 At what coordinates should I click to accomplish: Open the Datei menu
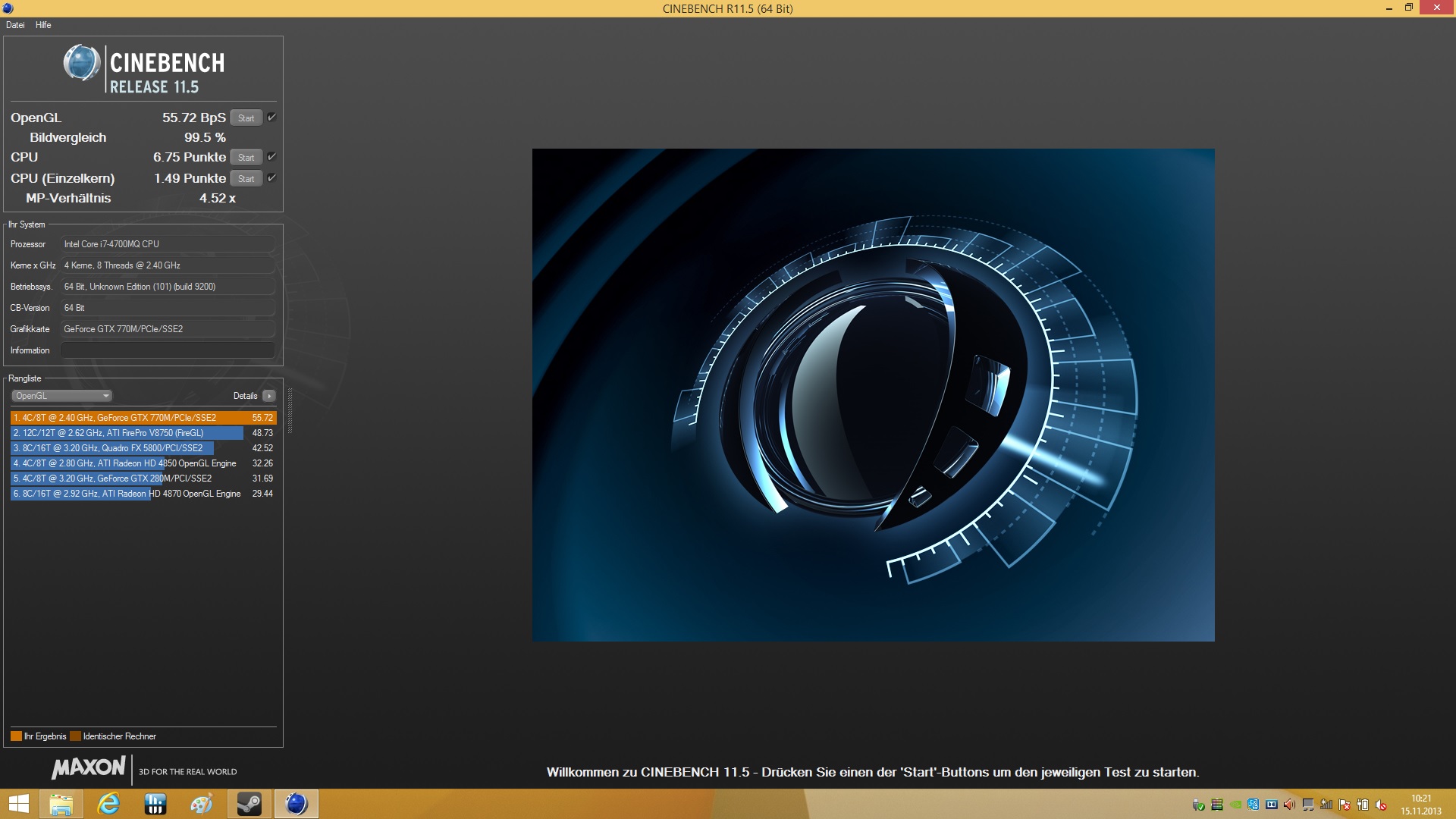coord(15,25)
